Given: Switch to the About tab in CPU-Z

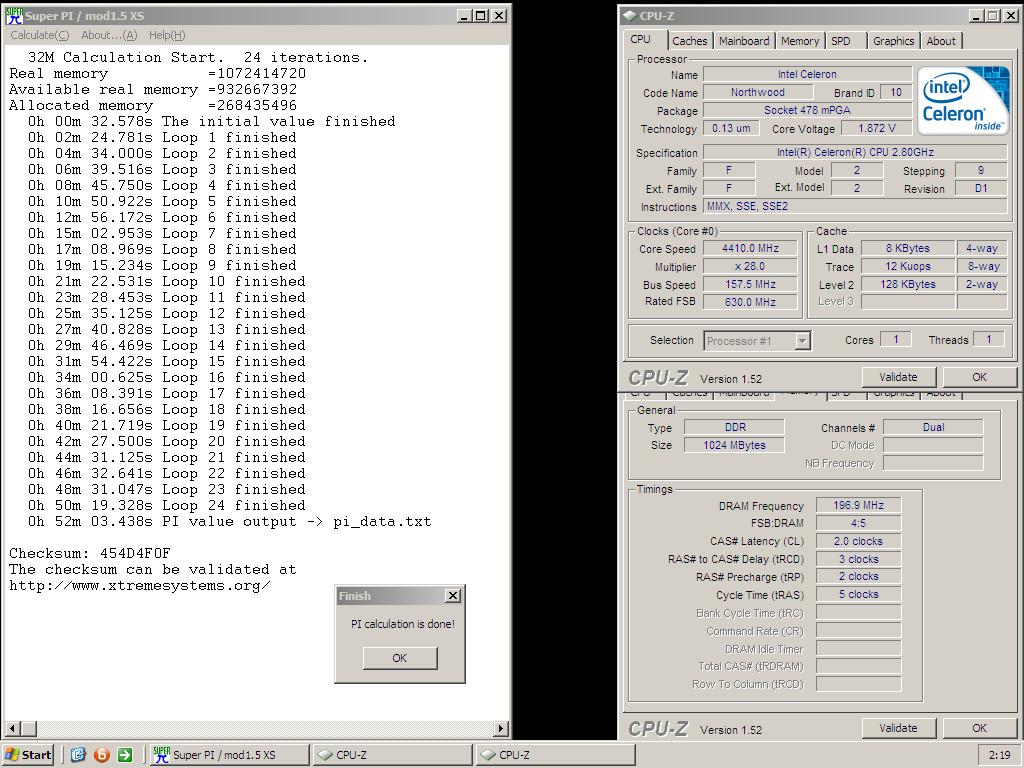Looking at the screenshot, I should coord(941,41).
